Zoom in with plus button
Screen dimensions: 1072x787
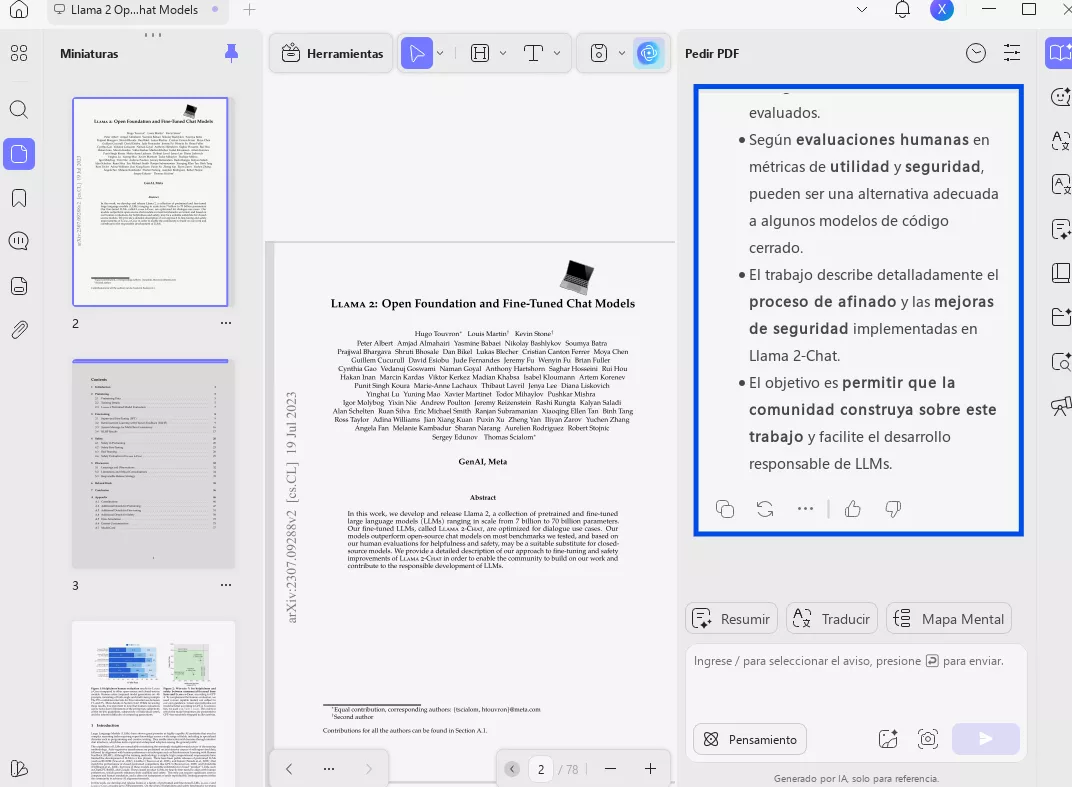pos(650,769)
